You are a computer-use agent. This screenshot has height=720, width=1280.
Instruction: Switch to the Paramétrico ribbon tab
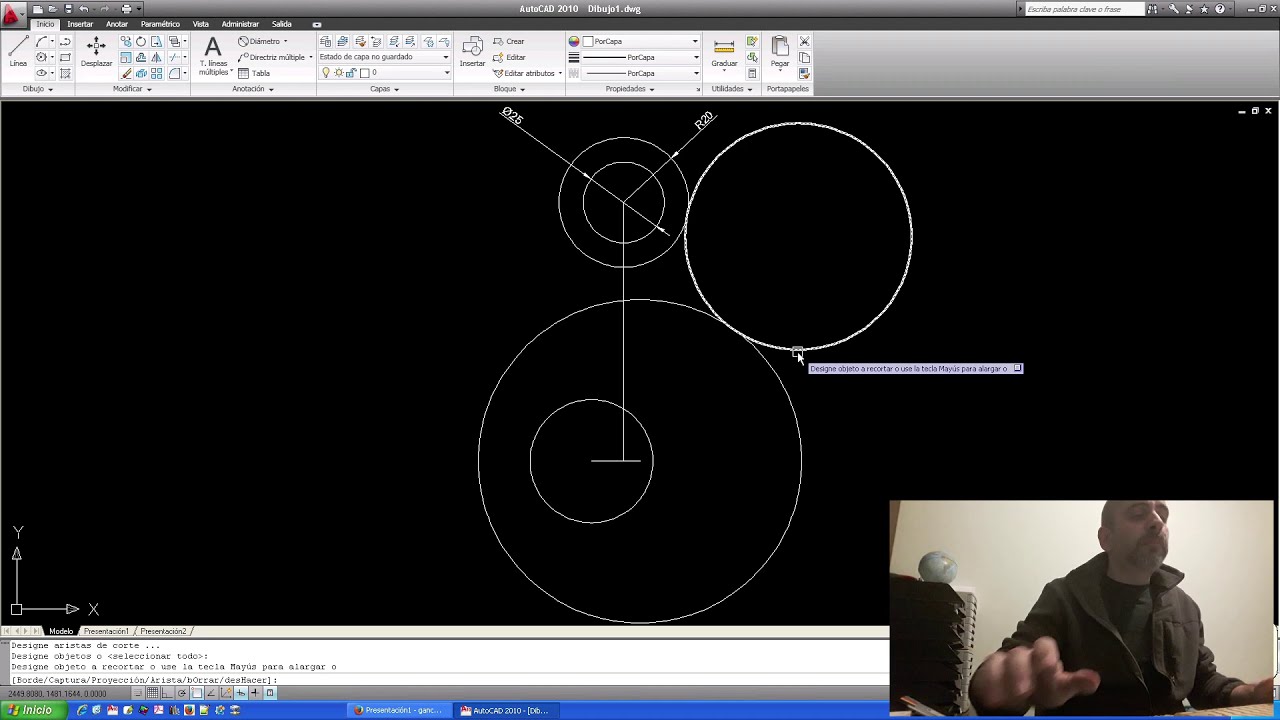click(x=160, y=24)
